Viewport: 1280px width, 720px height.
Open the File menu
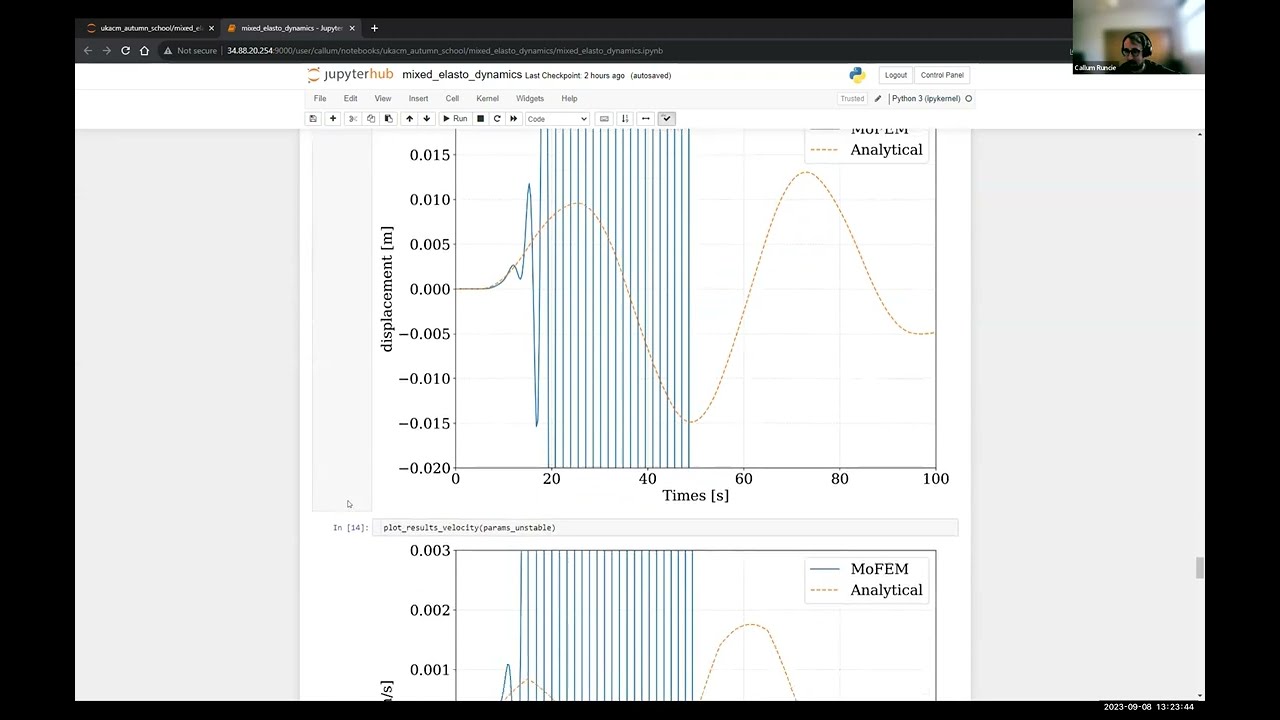pos(320,98)
